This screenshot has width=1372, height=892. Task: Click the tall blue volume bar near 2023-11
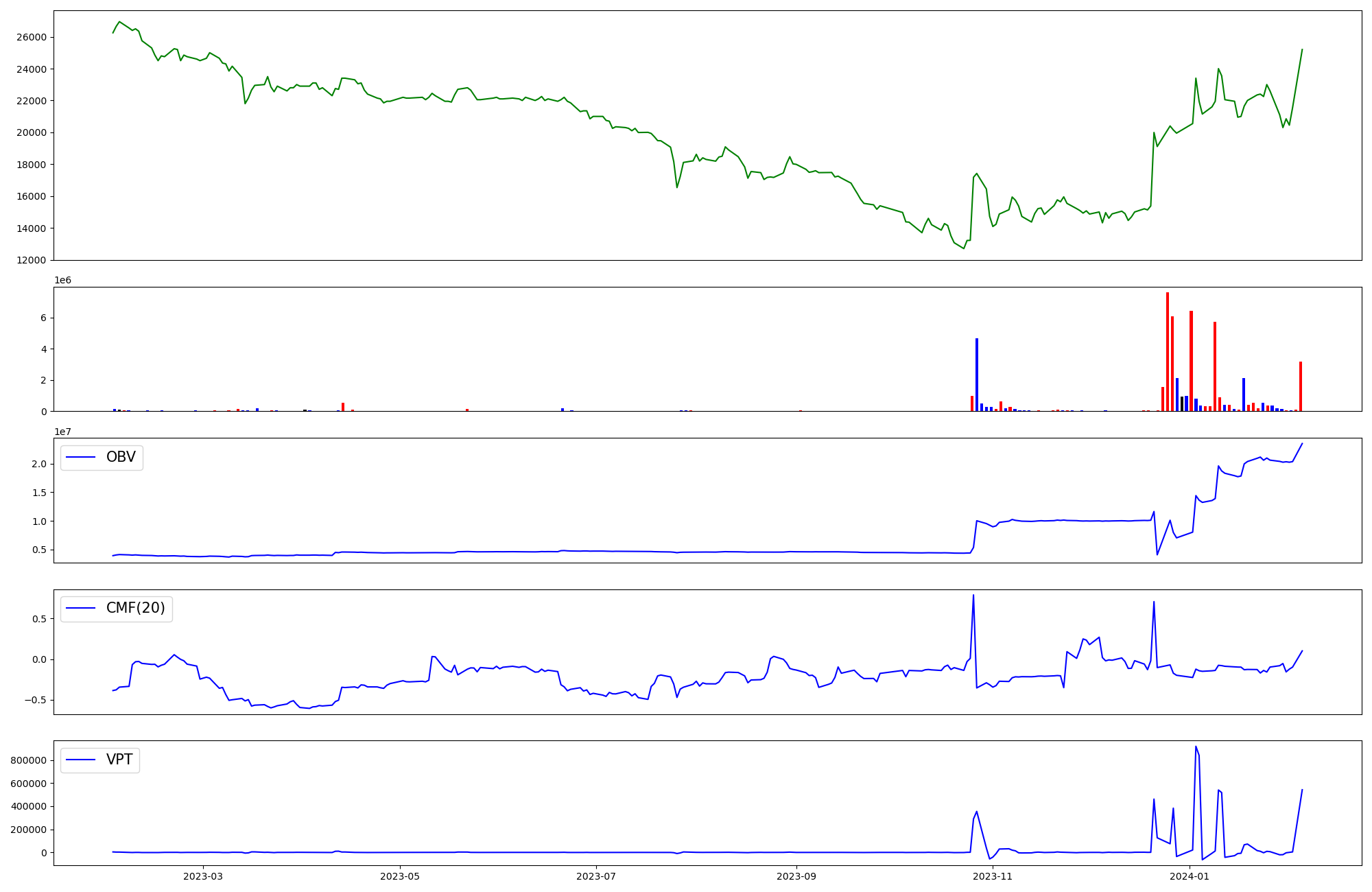(x=977, y=375)
